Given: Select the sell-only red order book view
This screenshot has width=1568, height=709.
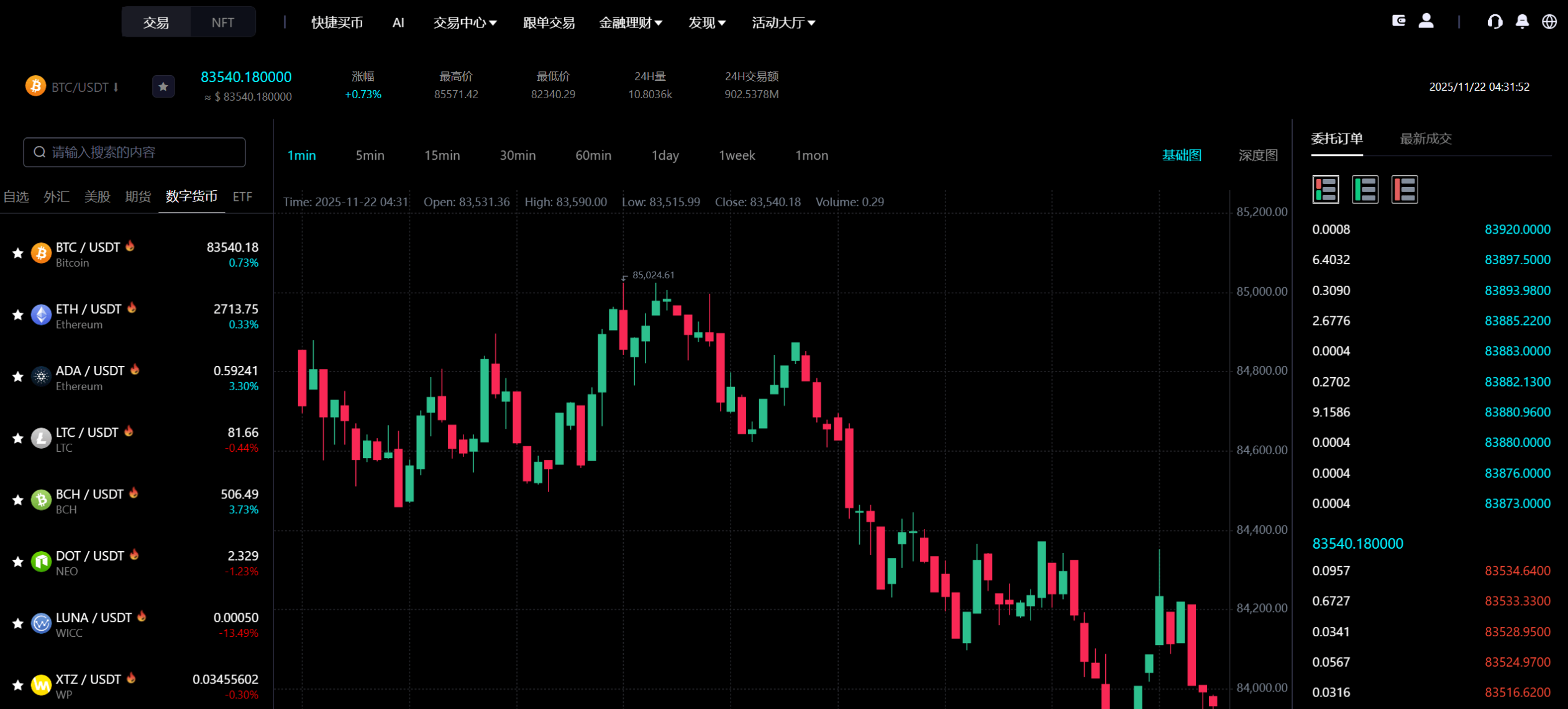Looking at the screenshot, I should pyautogui.click(x=1405, y=189).
